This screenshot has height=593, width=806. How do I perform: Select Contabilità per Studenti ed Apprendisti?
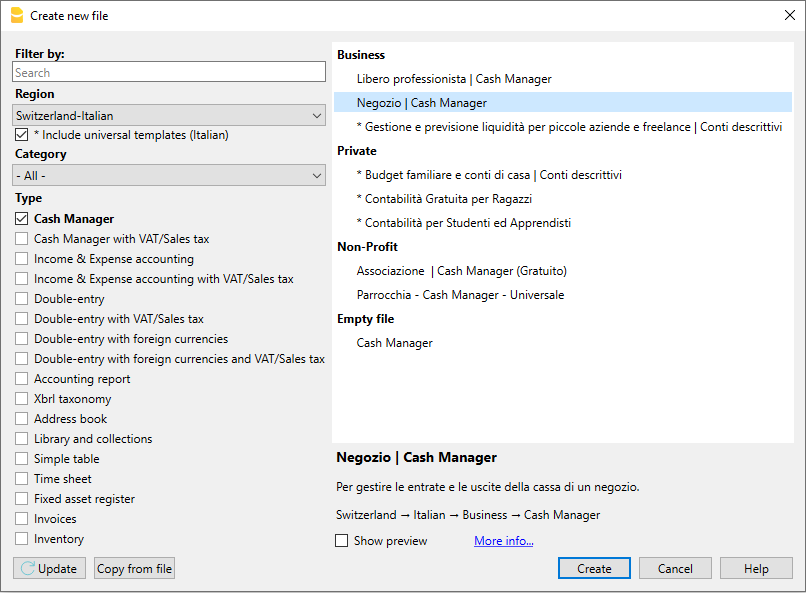[563, 223]
